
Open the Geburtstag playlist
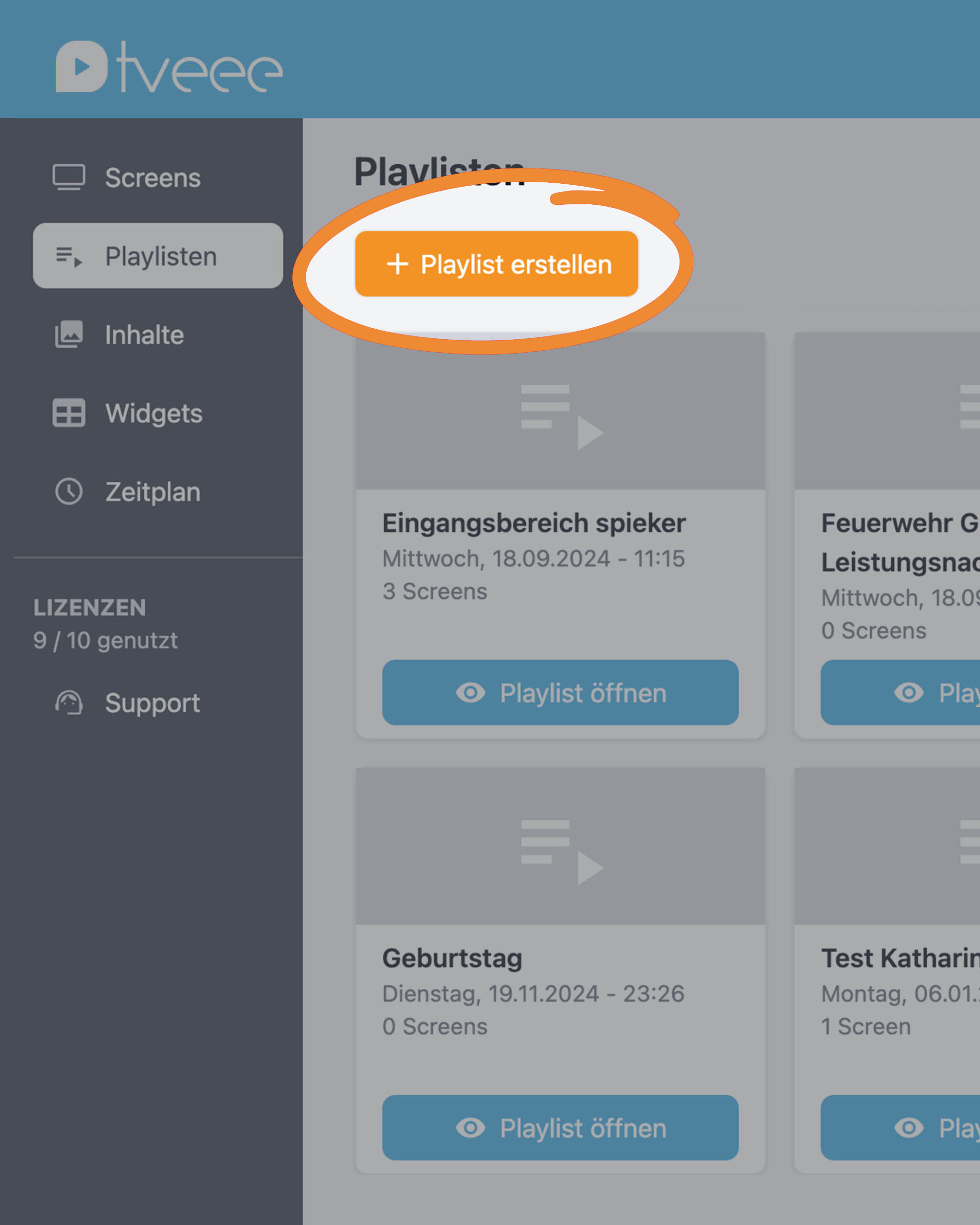(560, 1128)
